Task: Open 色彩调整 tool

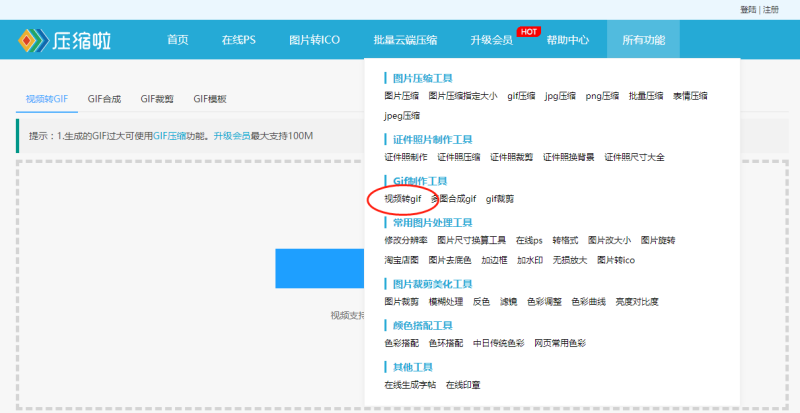Action: [544, 302]
